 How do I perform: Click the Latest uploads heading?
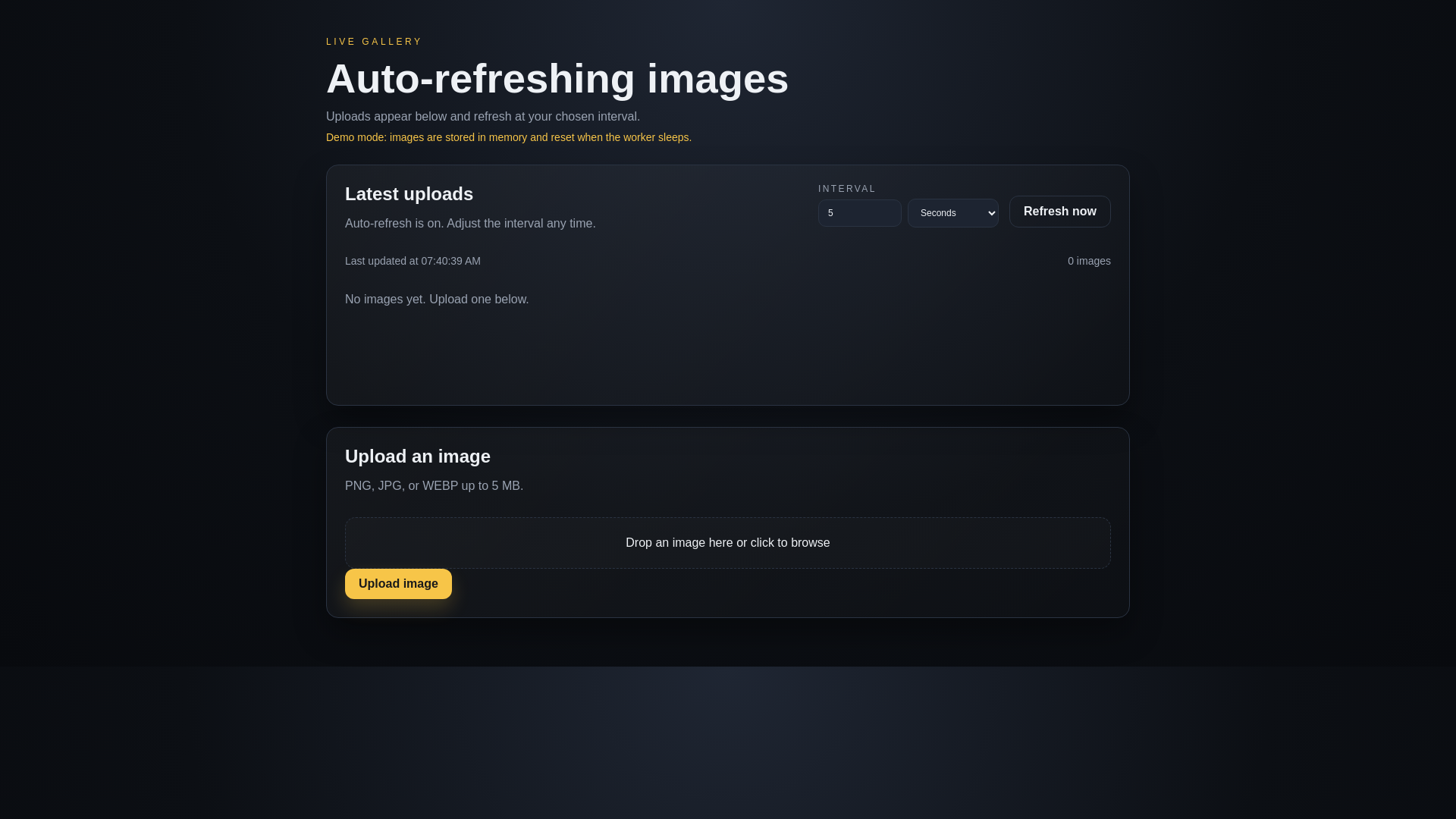point(409,194)
